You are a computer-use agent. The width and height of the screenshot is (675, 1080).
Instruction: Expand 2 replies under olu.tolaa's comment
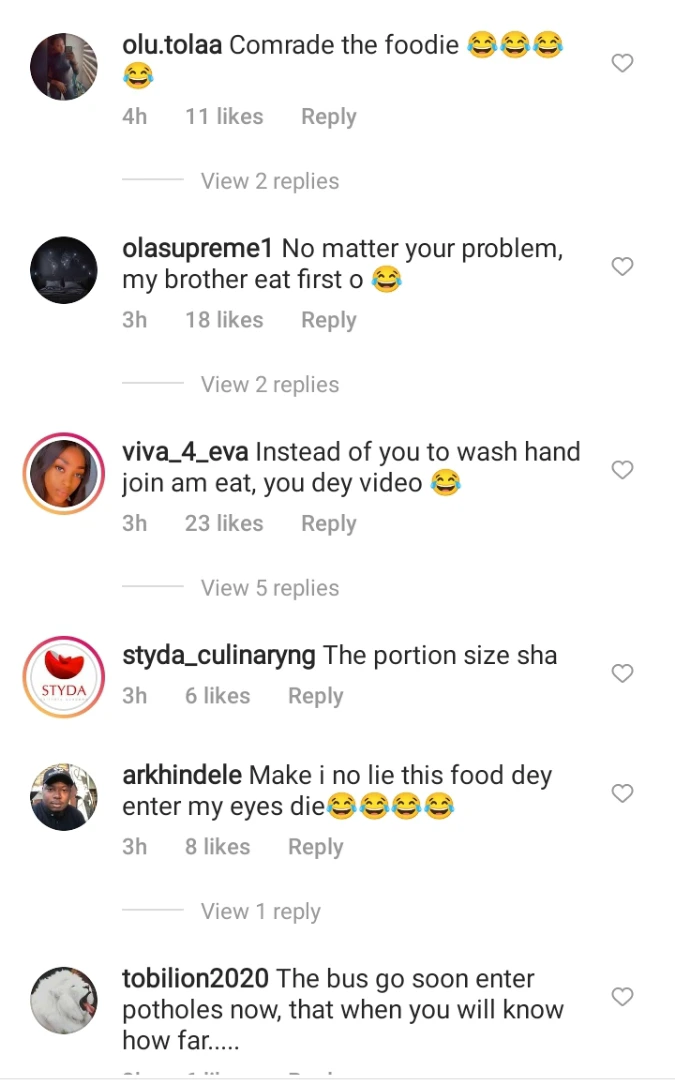(x=269, y=181)
